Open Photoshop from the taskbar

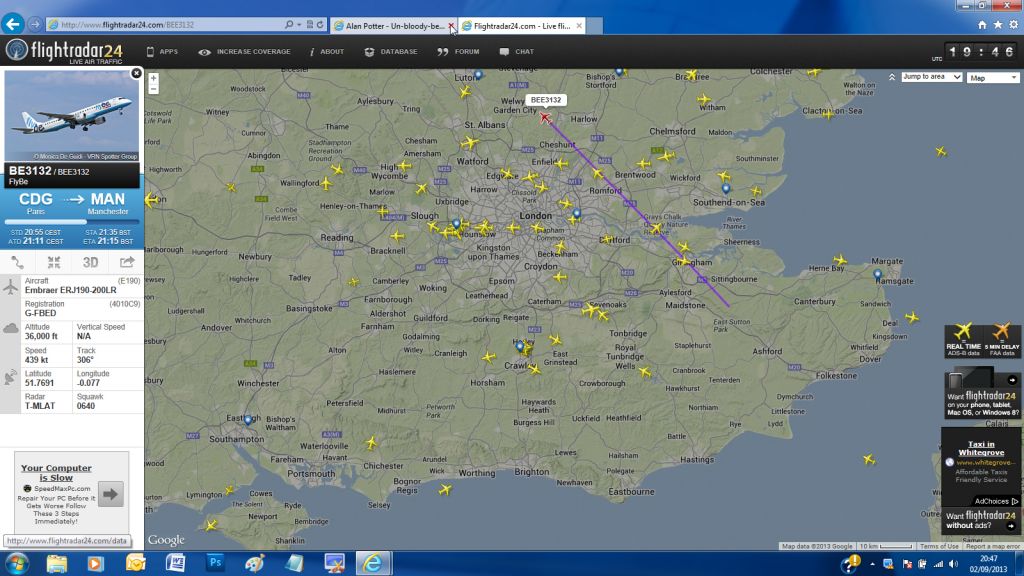tap(215, 563)
